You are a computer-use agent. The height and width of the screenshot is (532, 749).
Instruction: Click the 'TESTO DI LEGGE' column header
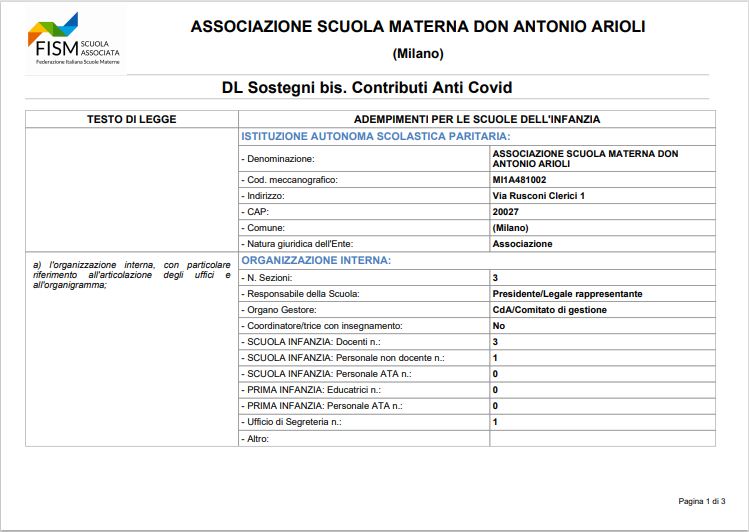click(x=131, y=119)
